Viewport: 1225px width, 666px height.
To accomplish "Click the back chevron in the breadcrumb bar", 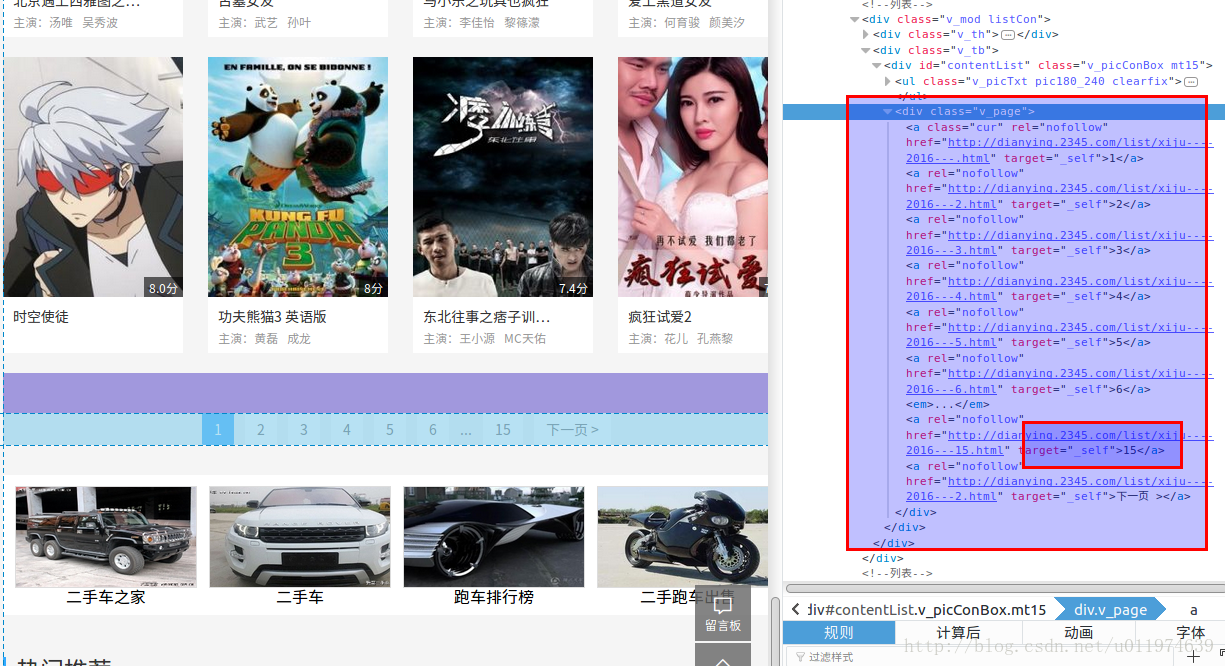I will [x=794, y=610].
